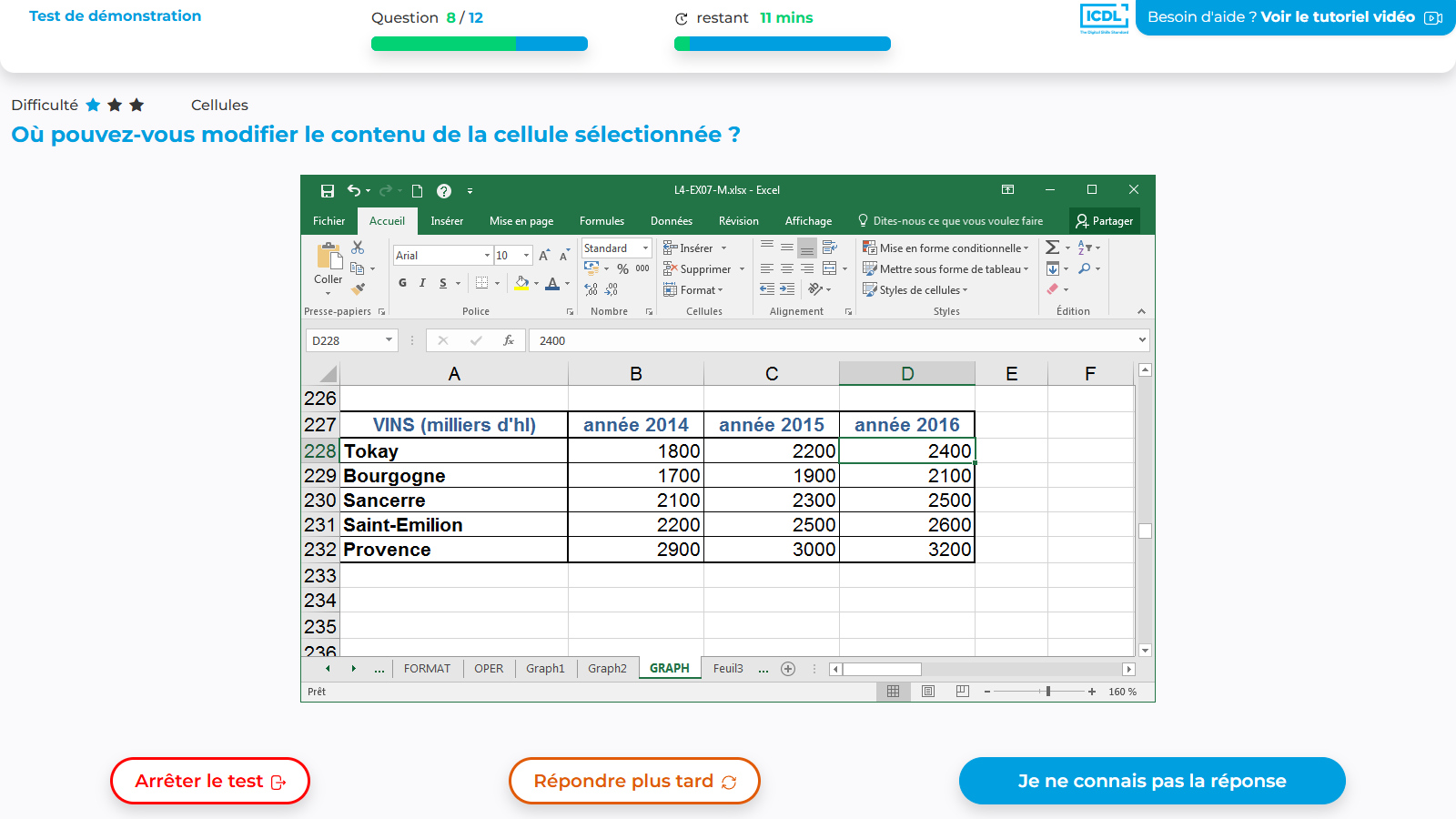Open Mise en forme conditionnelle dropdown

click(945, 248)
